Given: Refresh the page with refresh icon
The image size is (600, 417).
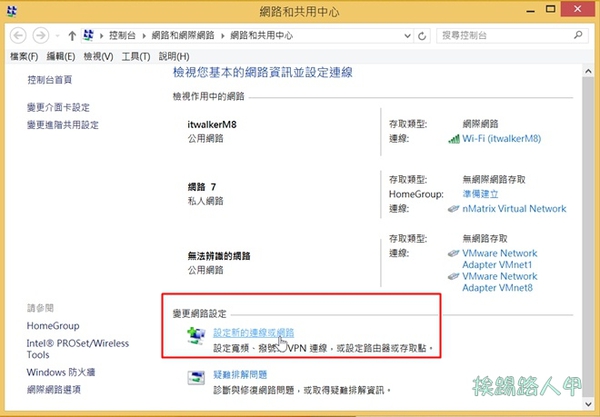Looking at the screenshot, I should (x=422, y=36).
